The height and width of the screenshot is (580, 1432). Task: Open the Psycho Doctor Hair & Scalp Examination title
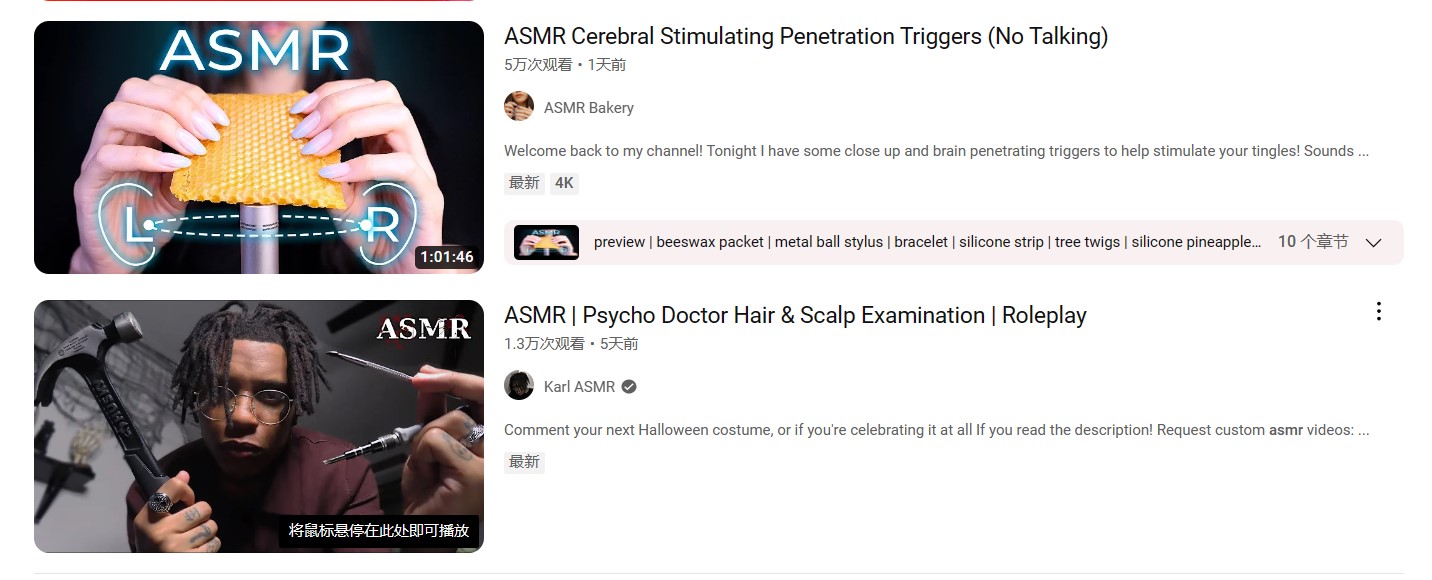point(795,316)
